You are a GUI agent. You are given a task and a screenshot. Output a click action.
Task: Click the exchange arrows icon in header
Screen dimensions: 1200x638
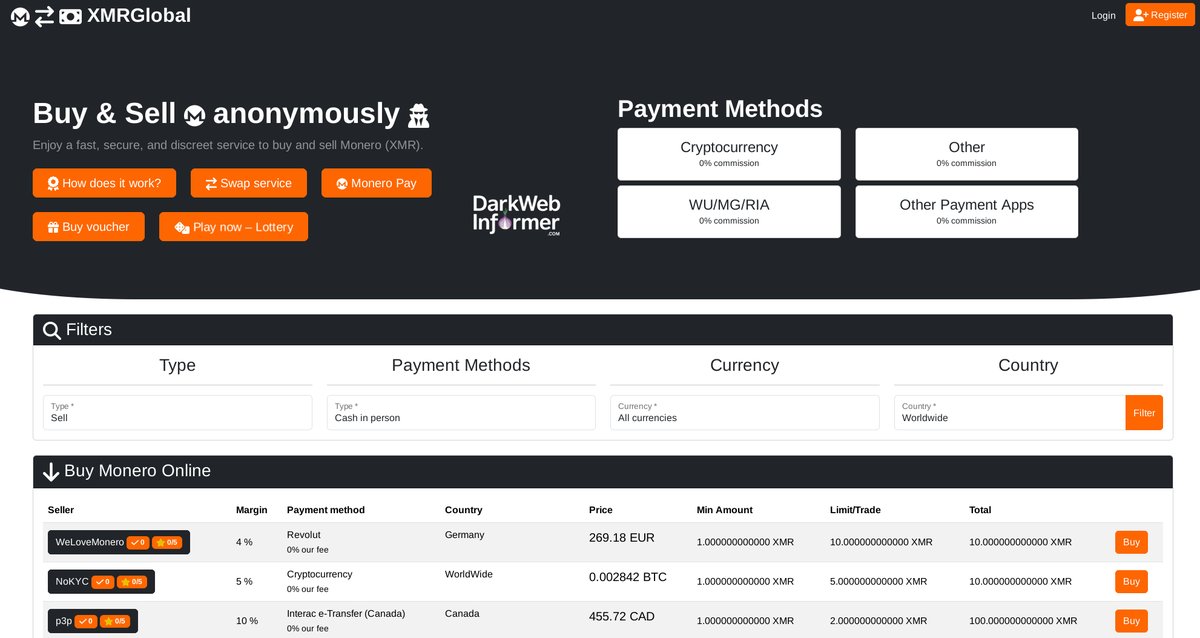tap(45, 17)
